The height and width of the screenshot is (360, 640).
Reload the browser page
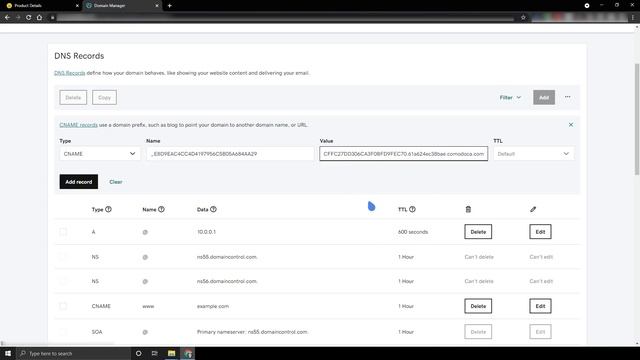29,18
